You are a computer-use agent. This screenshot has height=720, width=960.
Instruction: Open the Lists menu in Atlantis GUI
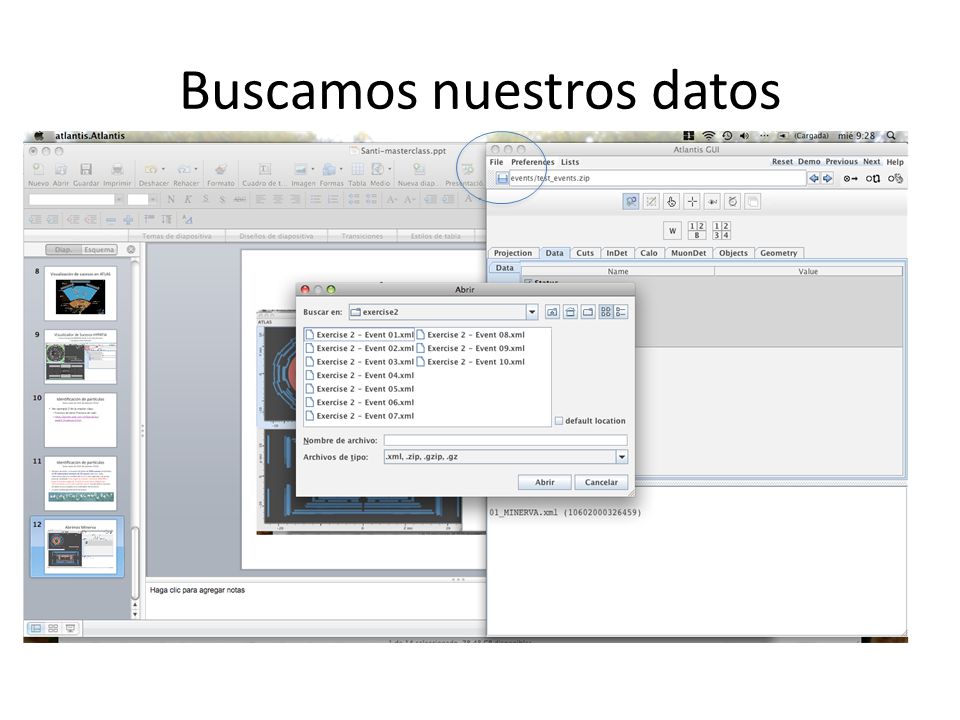(569, 162)
